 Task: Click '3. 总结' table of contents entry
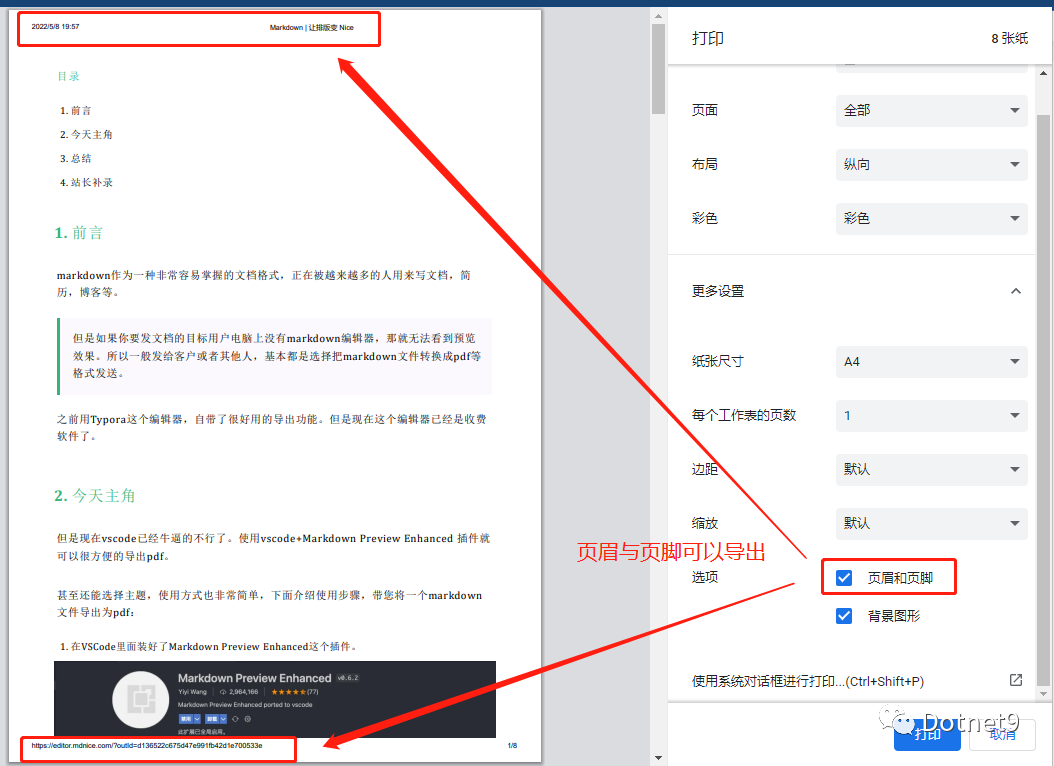(x=75, y=159)
